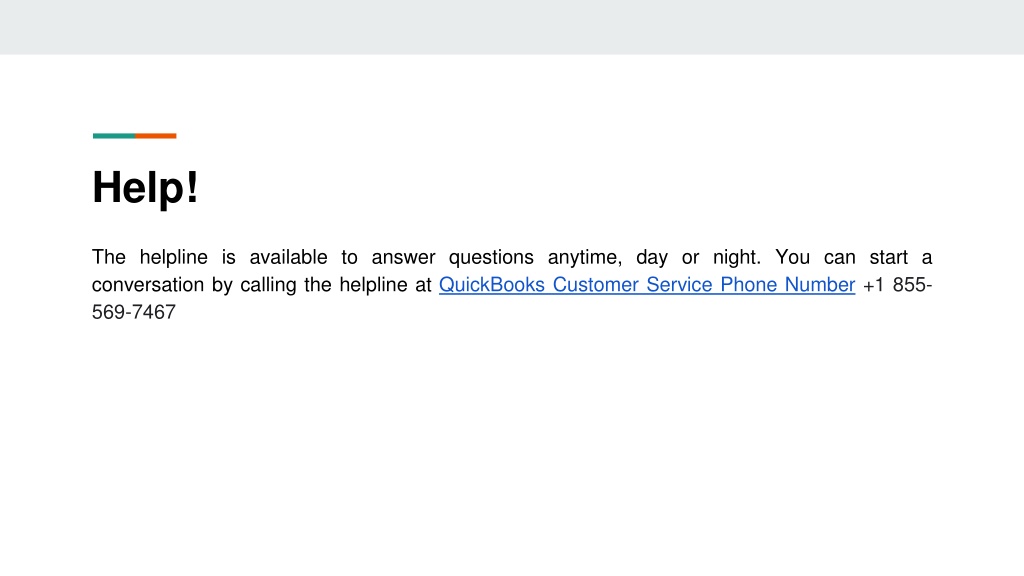Click the words Phone Number in the link

pos(788,285)
